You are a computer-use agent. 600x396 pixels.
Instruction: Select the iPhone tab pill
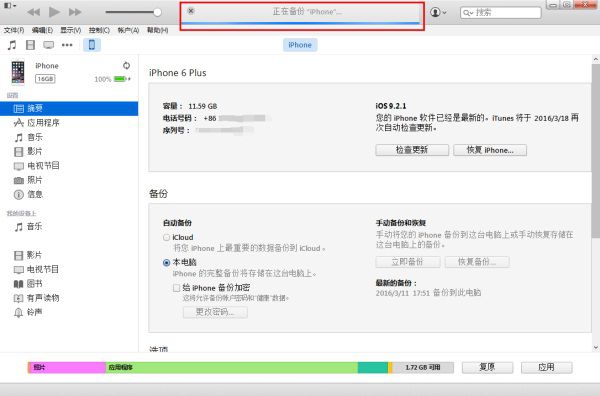pyautogui.click(x=300, y=45)
